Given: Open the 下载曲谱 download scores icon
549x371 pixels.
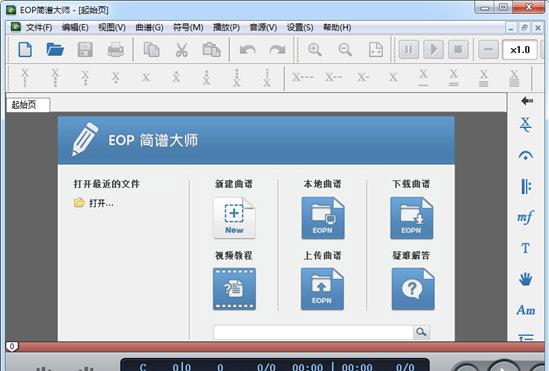Looking at the screenshot, I should (411, 218).
